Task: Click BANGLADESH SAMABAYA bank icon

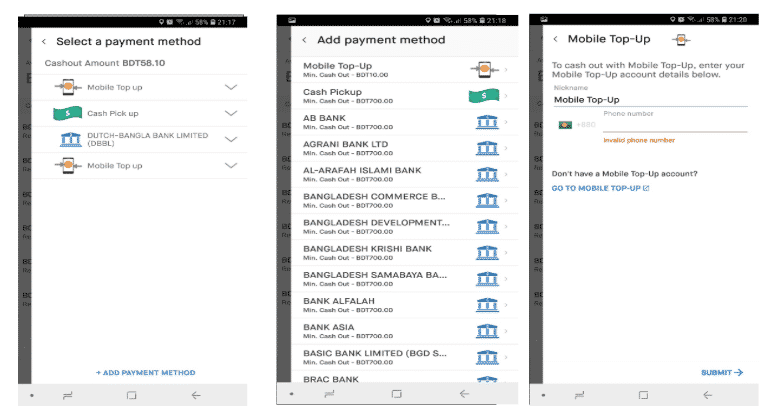Action: tap(487, 279)
